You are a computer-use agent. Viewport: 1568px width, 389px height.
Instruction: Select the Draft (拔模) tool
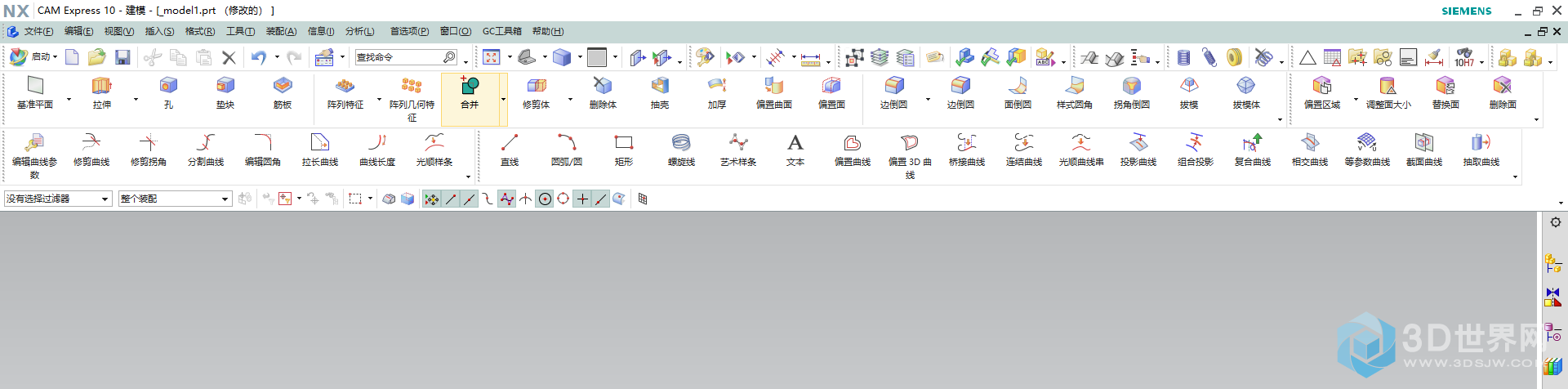(1189, 92)
